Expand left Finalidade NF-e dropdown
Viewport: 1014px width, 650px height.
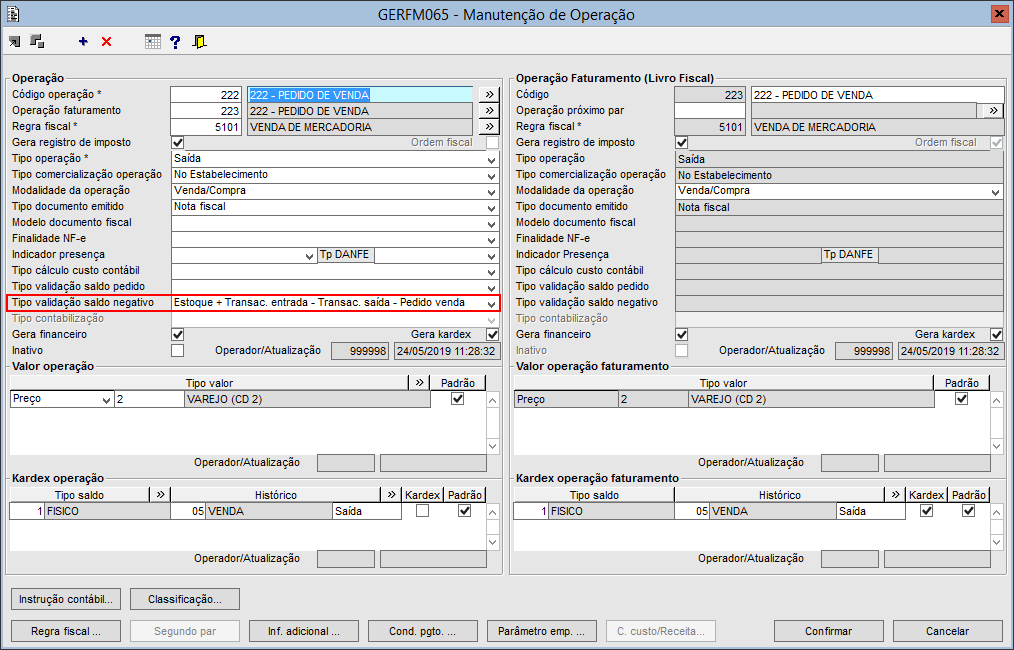[x=491, y=240]
